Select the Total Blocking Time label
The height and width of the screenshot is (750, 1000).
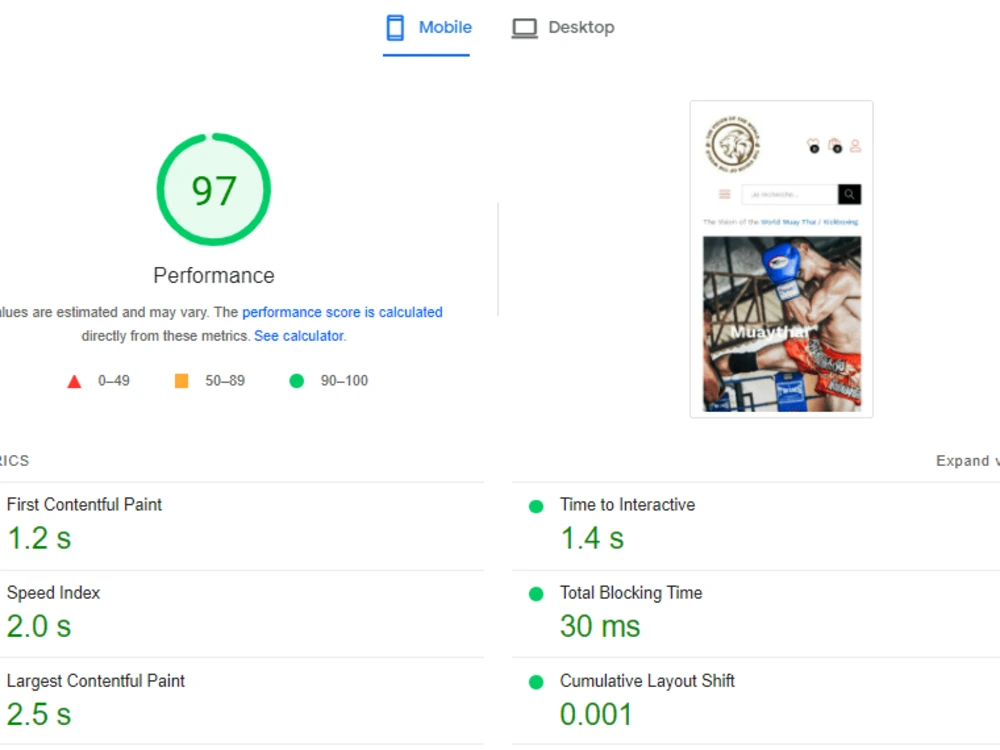point(631,592)
